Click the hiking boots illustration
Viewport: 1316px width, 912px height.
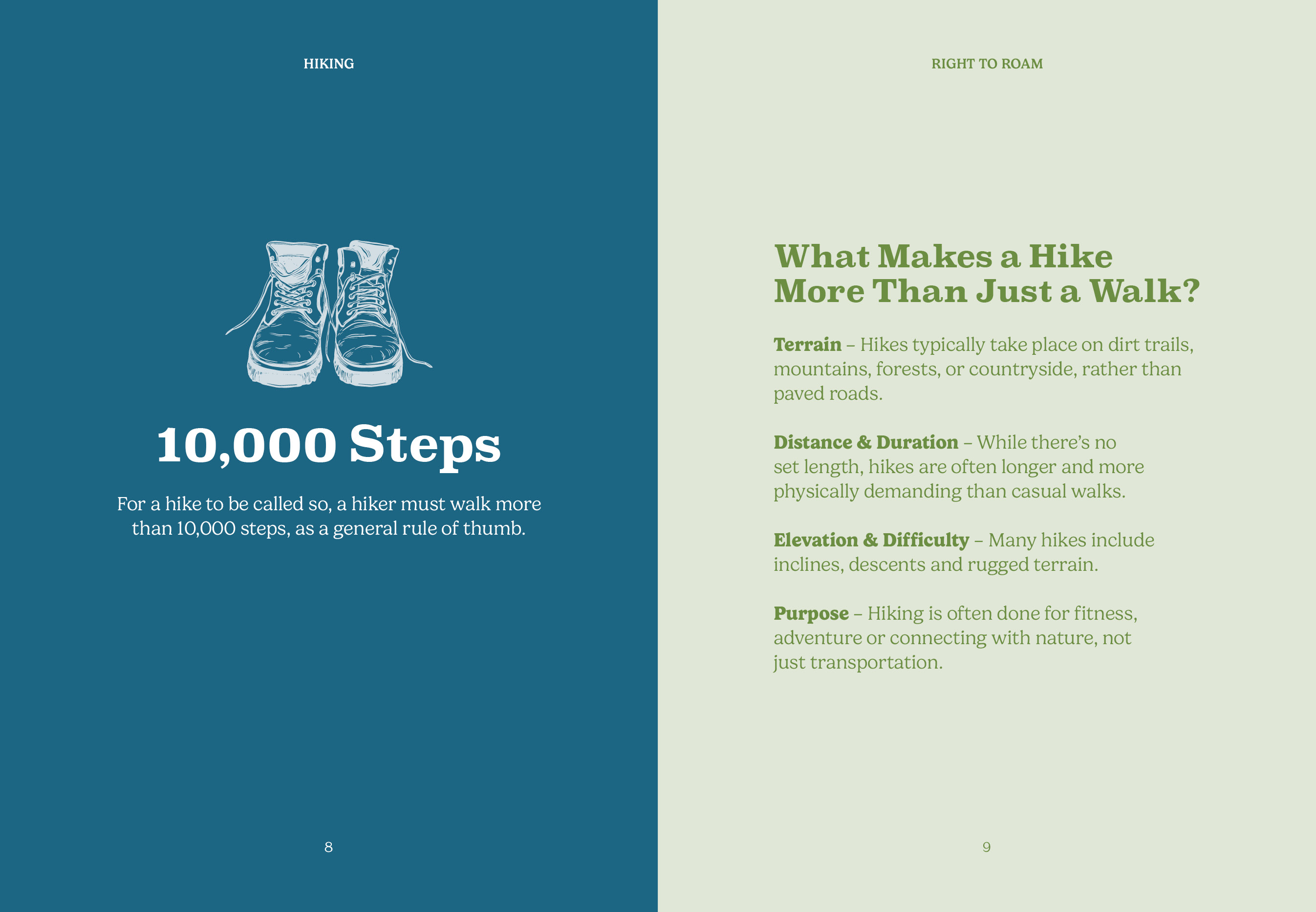[x=328, y=313]
